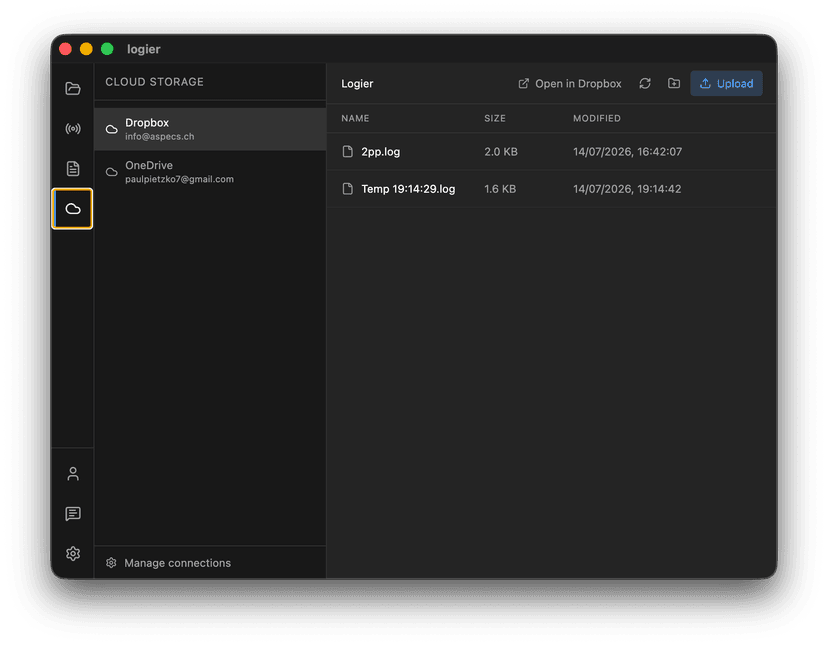Screen dimensions: 828x646
Task: Click the SIZE column header
Action: click(x=495, y=118)
